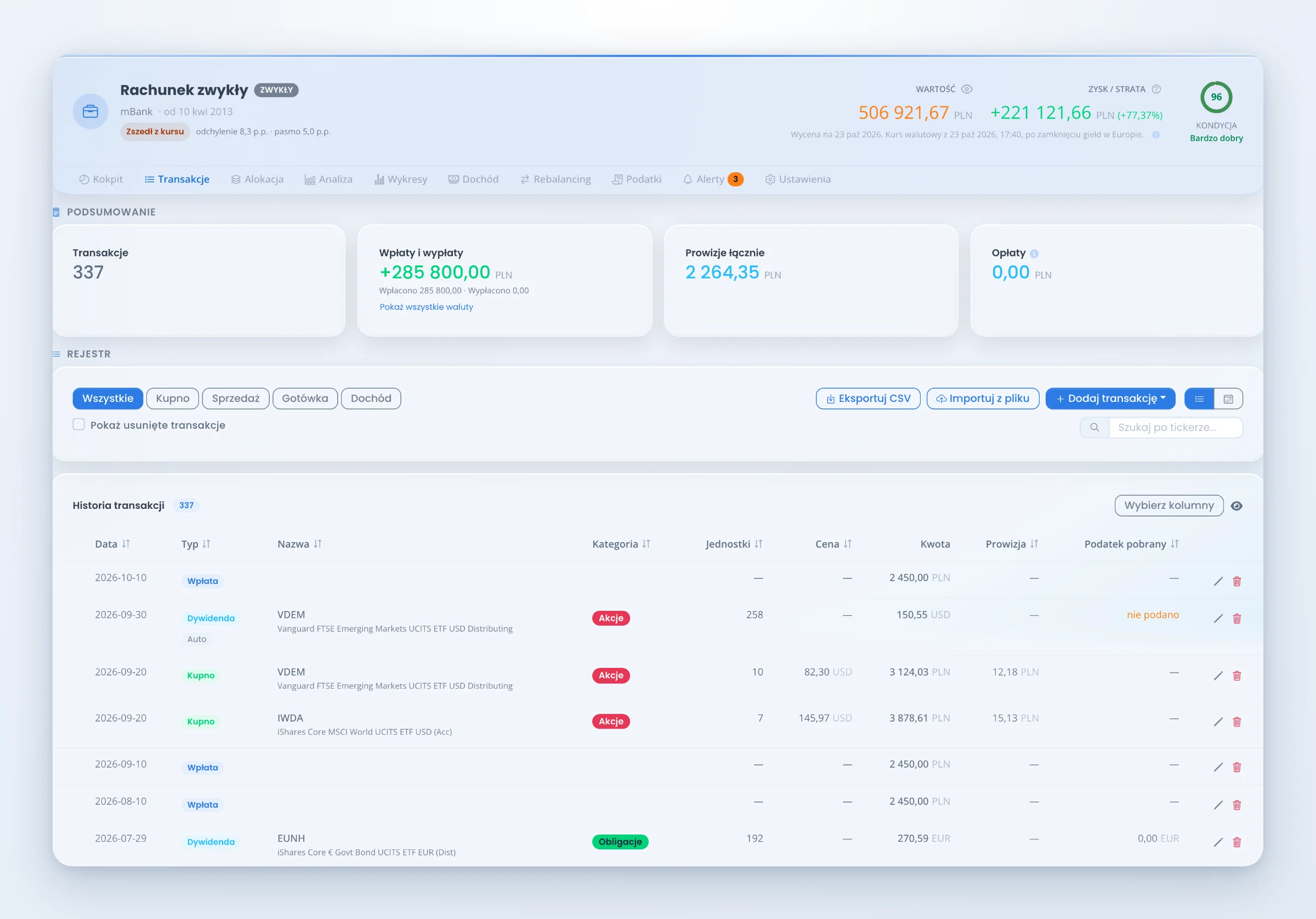Switch to calendar view
This screenshot has height=919, width=1316.
pyautogui.click(x=1228, y=399)
